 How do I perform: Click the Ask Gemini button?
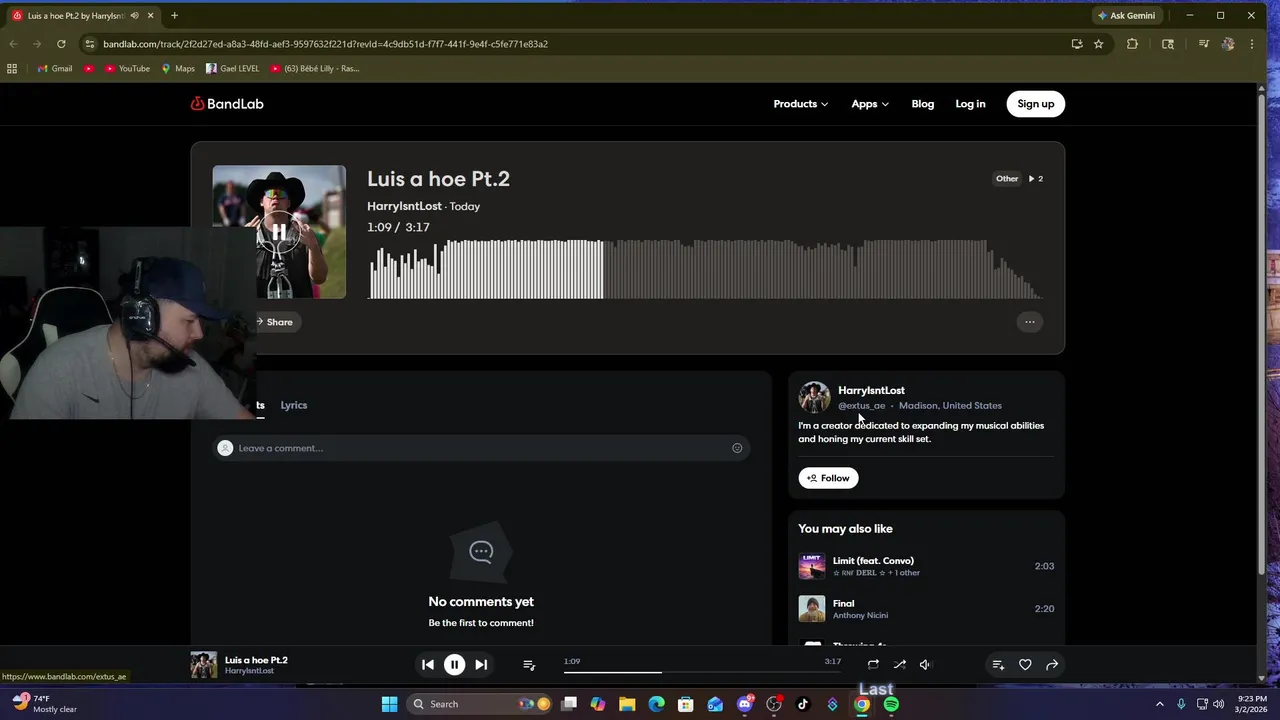coord(1126,15)
